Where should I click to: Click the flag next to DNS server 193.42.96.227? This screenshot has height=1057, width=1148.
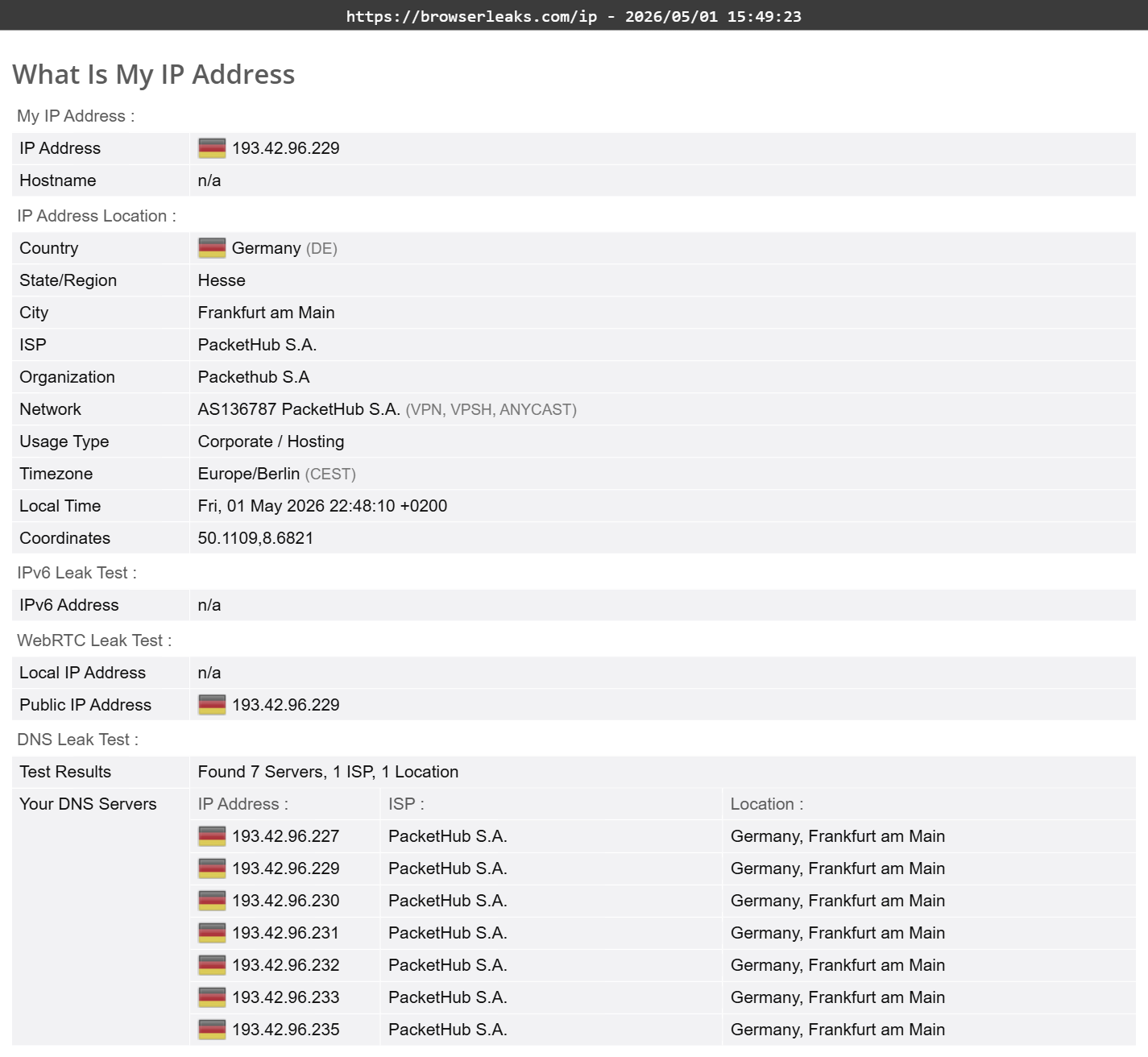(212, 836)
